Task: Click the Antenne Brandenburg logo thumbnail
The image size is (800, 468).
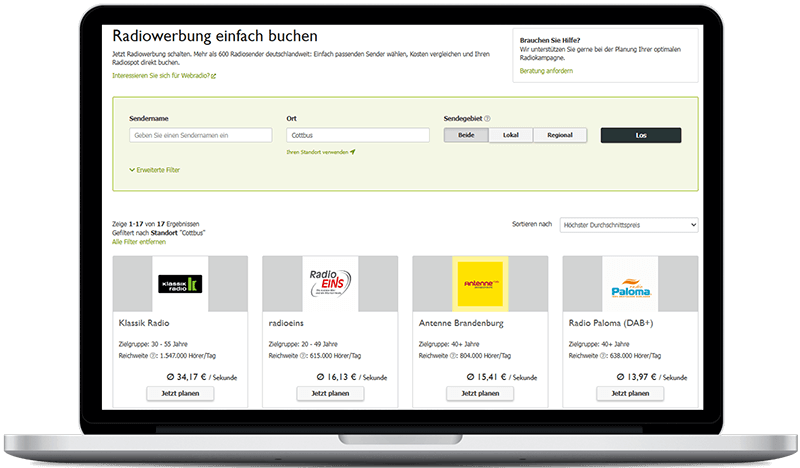Action: point(480,284)
